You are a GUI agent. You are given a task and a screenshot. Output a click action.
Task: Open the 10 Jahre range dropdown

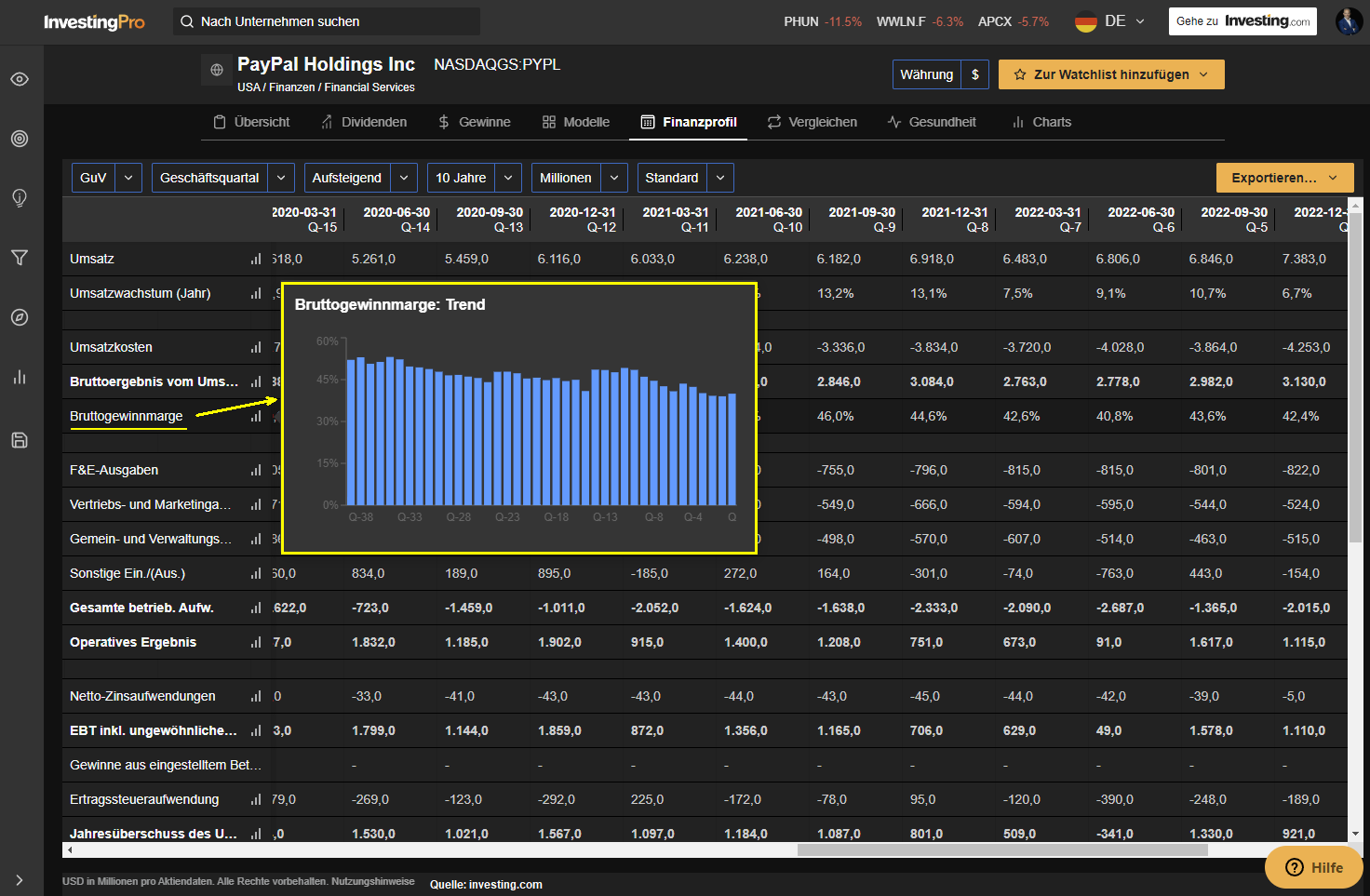tap(475, 178)
